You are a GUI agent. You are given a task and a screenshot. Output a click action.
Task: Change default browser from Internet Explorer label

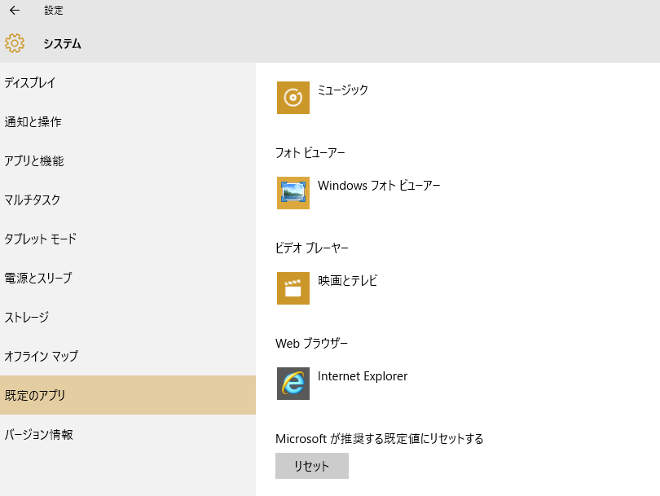coord(362,376)
